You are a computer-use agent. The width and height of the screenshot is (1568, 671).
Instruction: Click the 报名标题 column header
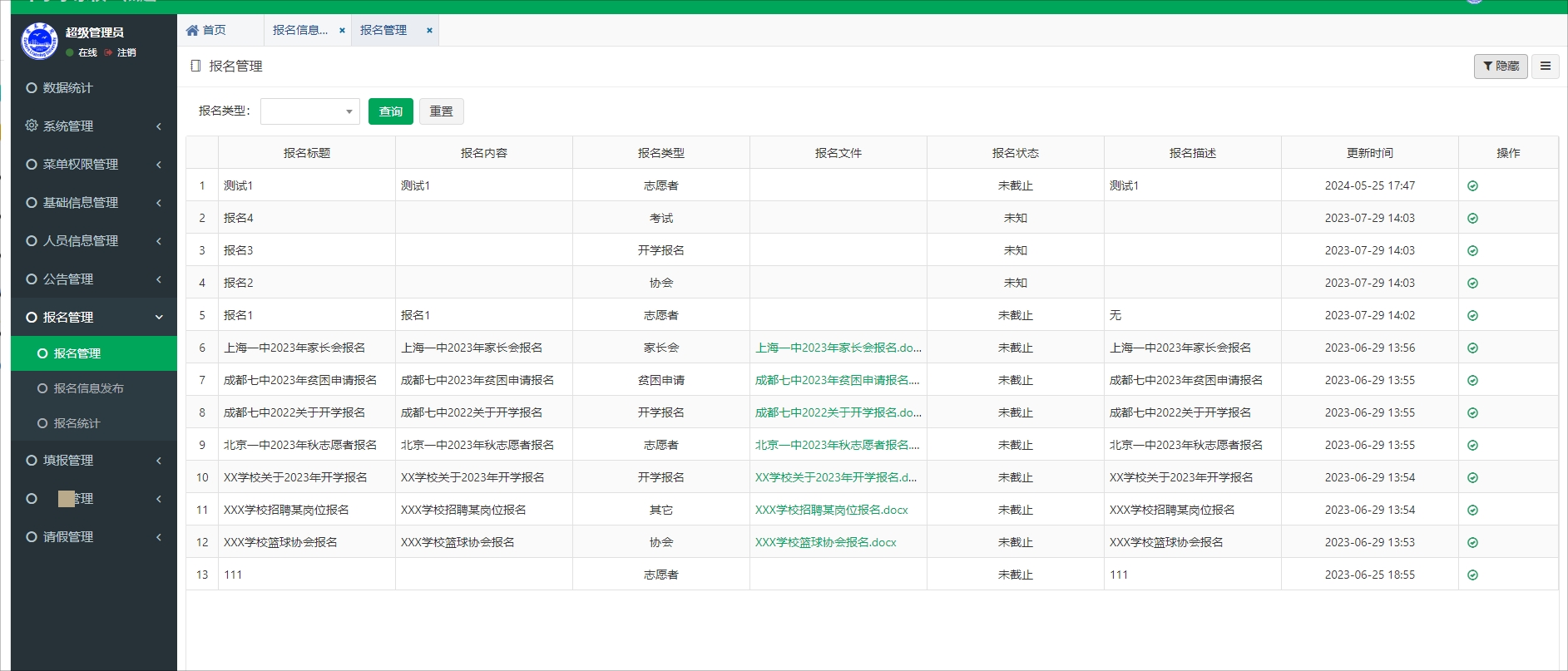pos(307,153)
